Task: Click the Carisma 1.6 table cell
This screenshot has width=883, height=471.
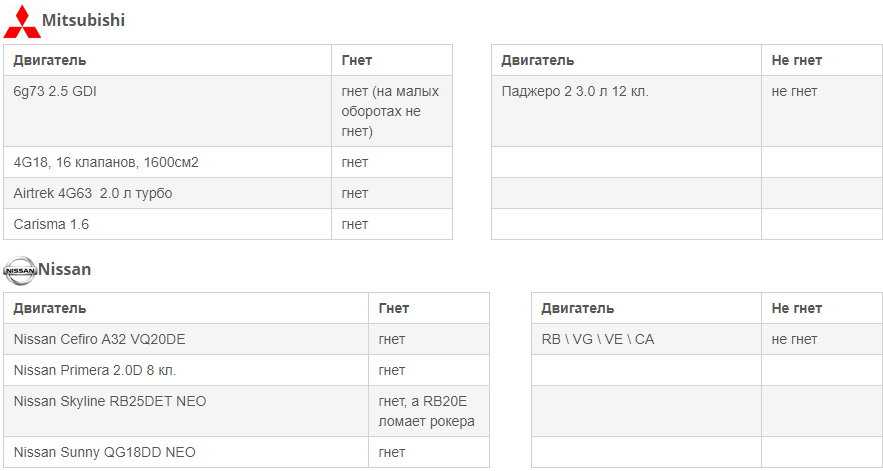Action: point(167,224)
